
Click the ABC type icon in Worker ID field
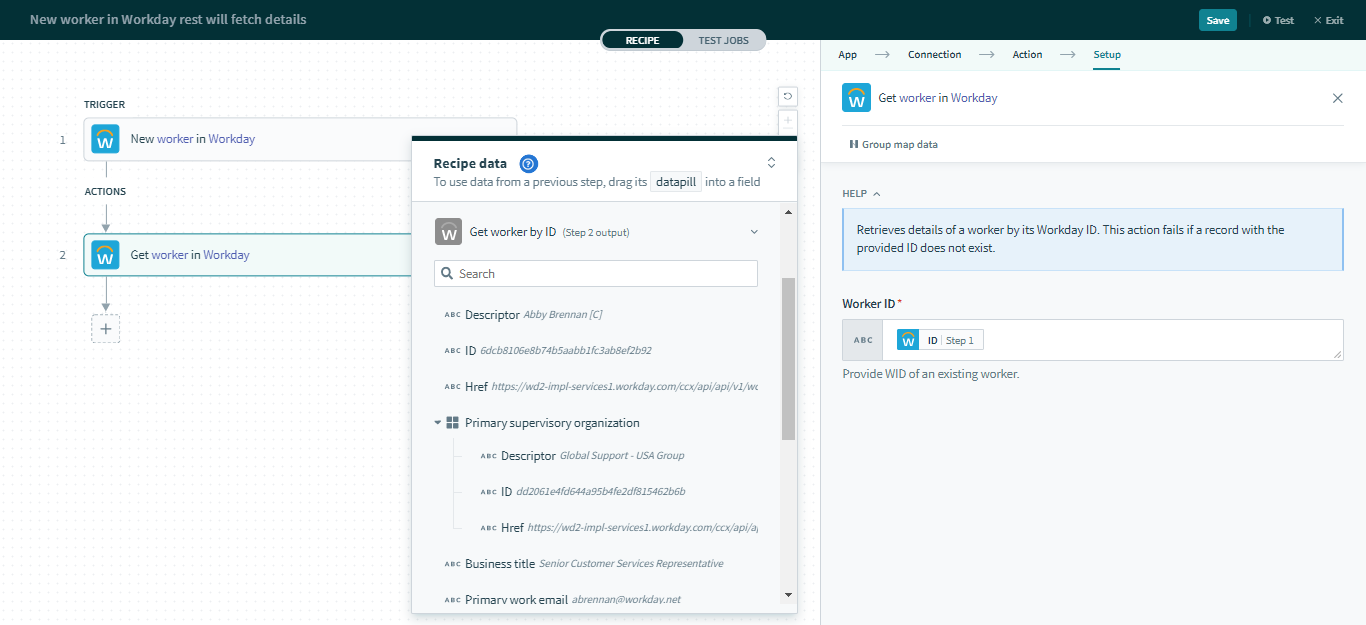click(x=862, y=339)
